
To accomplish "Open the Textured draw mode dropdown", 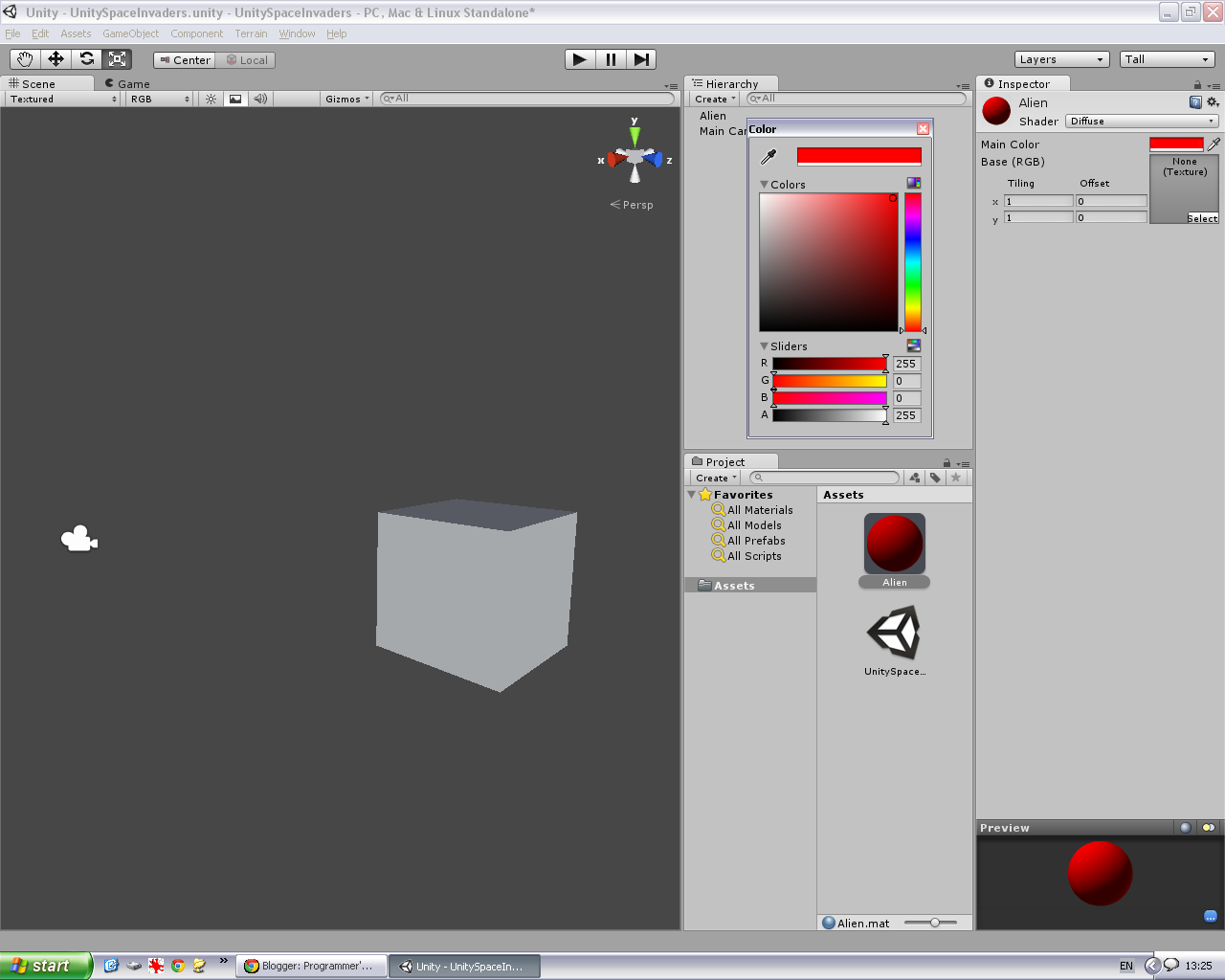I will tap(60, 99).
